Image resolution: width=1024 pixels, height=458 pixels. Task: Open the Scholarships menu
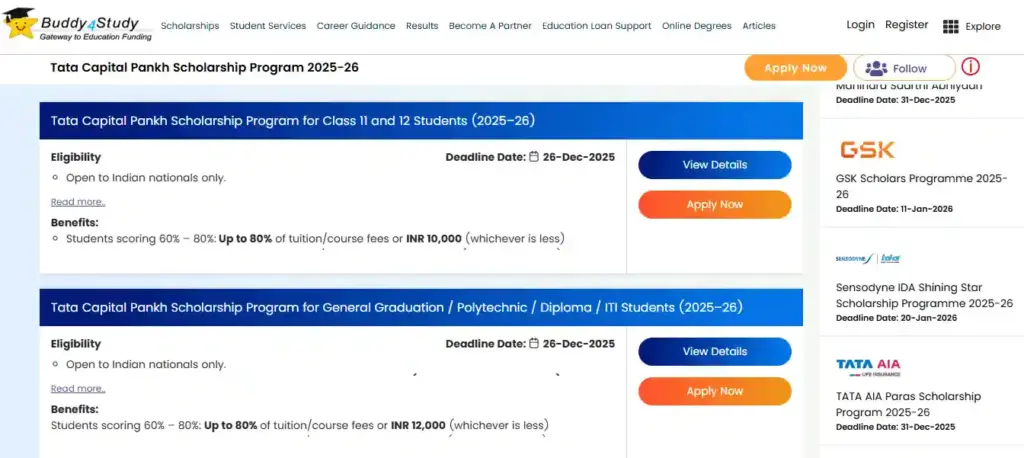(x=190, y=26)
